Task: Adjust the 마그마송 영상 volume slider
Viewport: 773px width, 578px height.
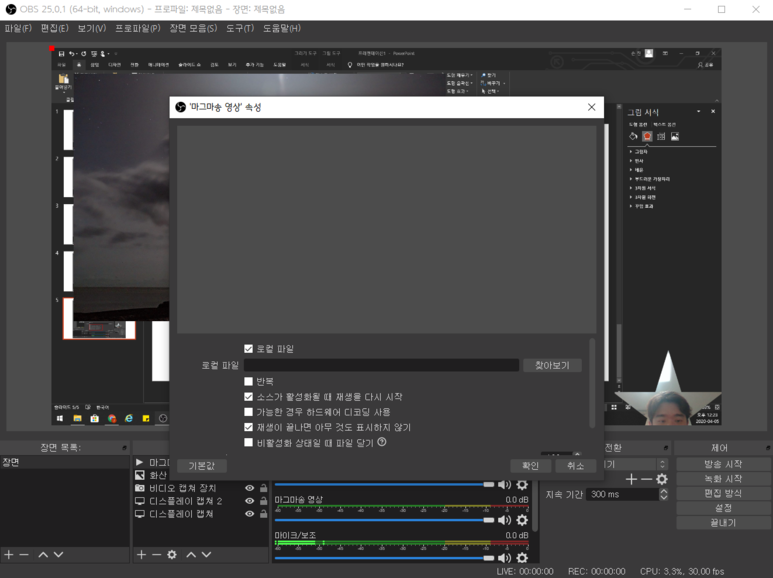Action: tap(385, 520)
